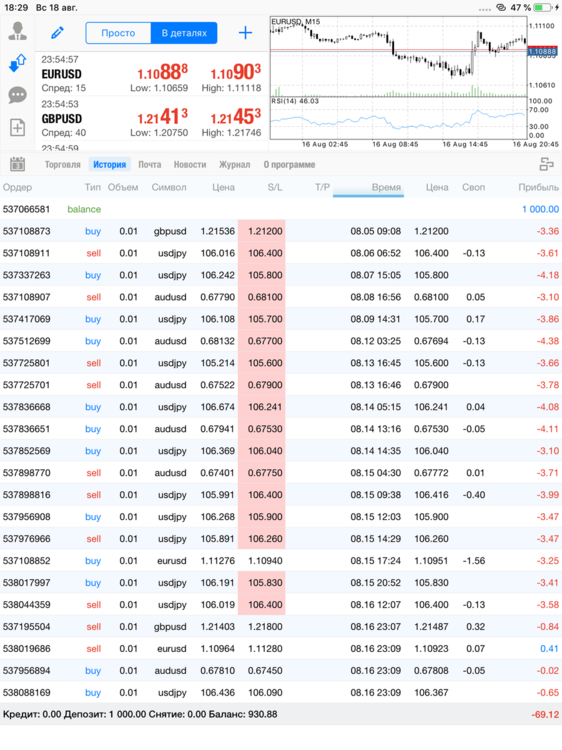Screen dimensions: 562x750
Task: Tap EURUSD ask price 1.10903
Action: tap(236, 72)
